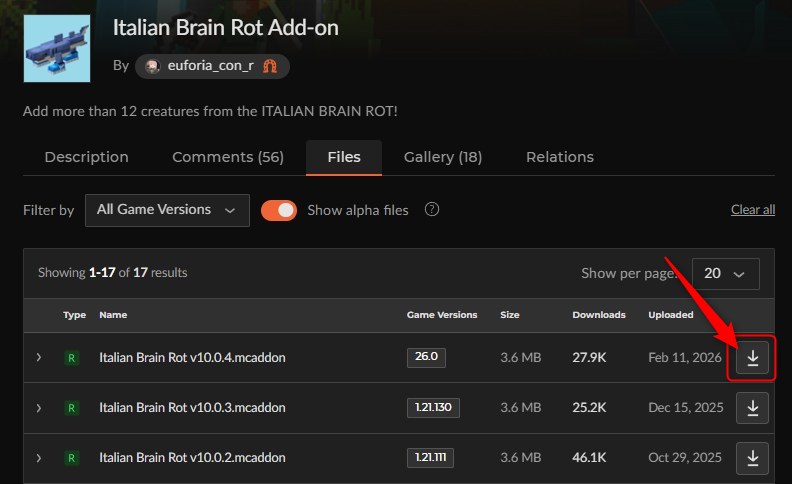This screenshot has height=484, width=792.
Task: Open the euforia_con_r author profile link
Action: [x=211, y=66]
